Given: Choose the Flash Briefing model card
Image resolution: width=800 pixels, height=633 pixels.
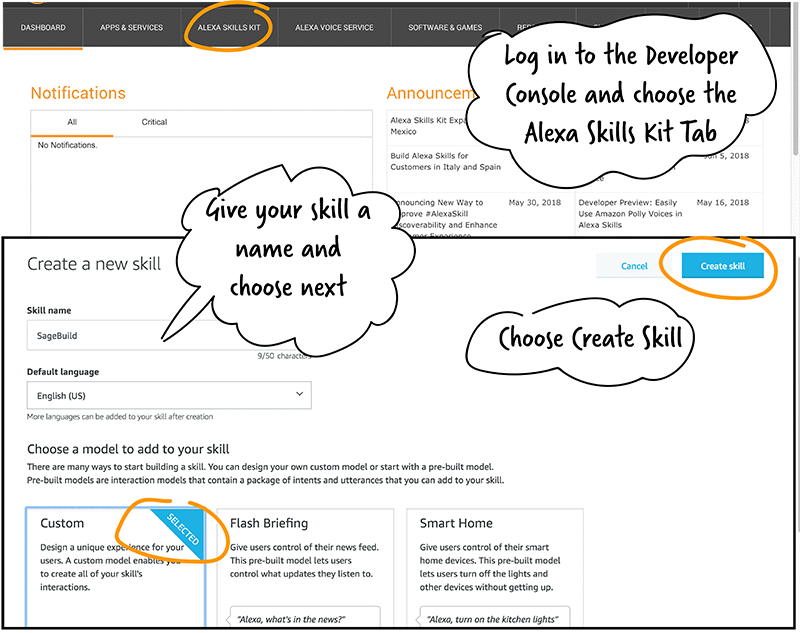Looking at the screenshot, I should pos(305,566).
